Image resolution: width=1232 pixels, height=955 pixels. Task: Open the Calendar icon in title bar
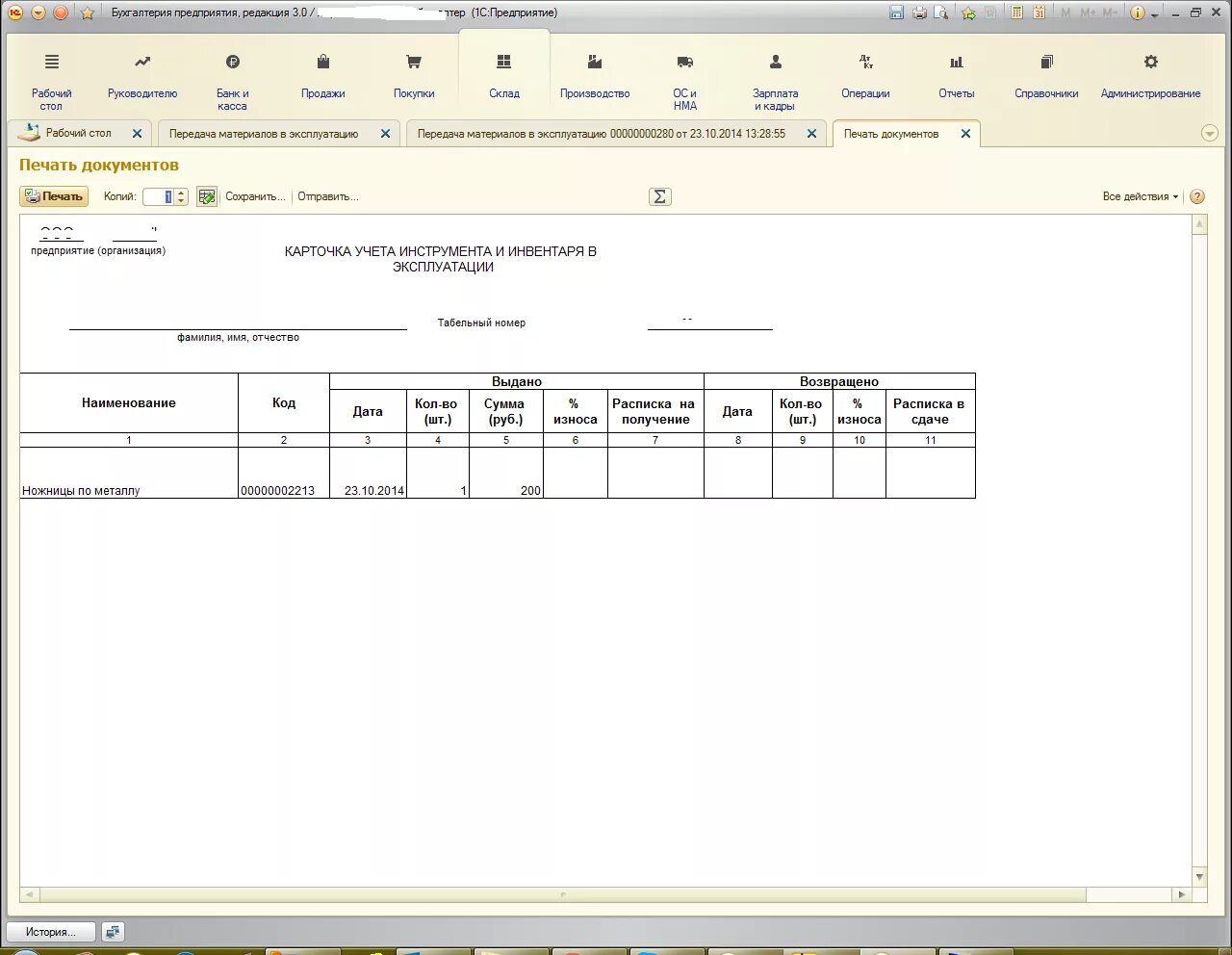click(x=1039, y=13)
